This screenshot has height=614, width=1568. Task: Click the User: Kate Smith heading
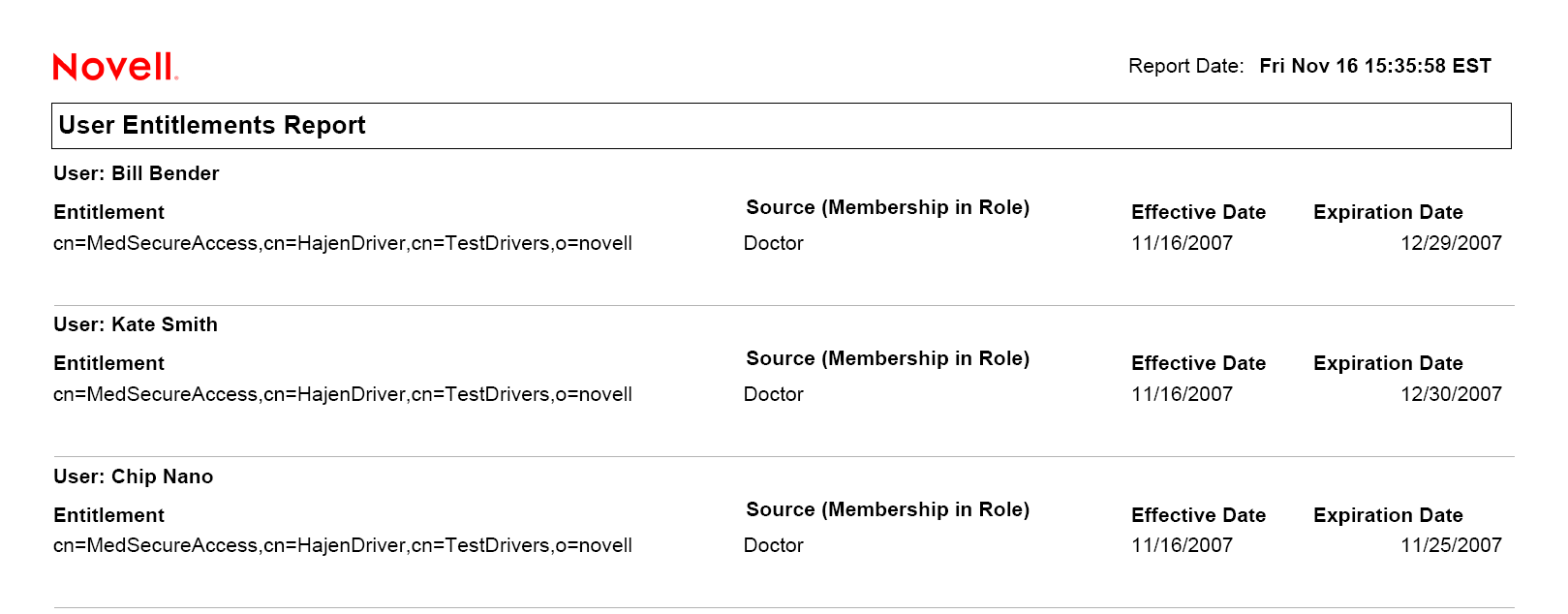click(136, 324)
